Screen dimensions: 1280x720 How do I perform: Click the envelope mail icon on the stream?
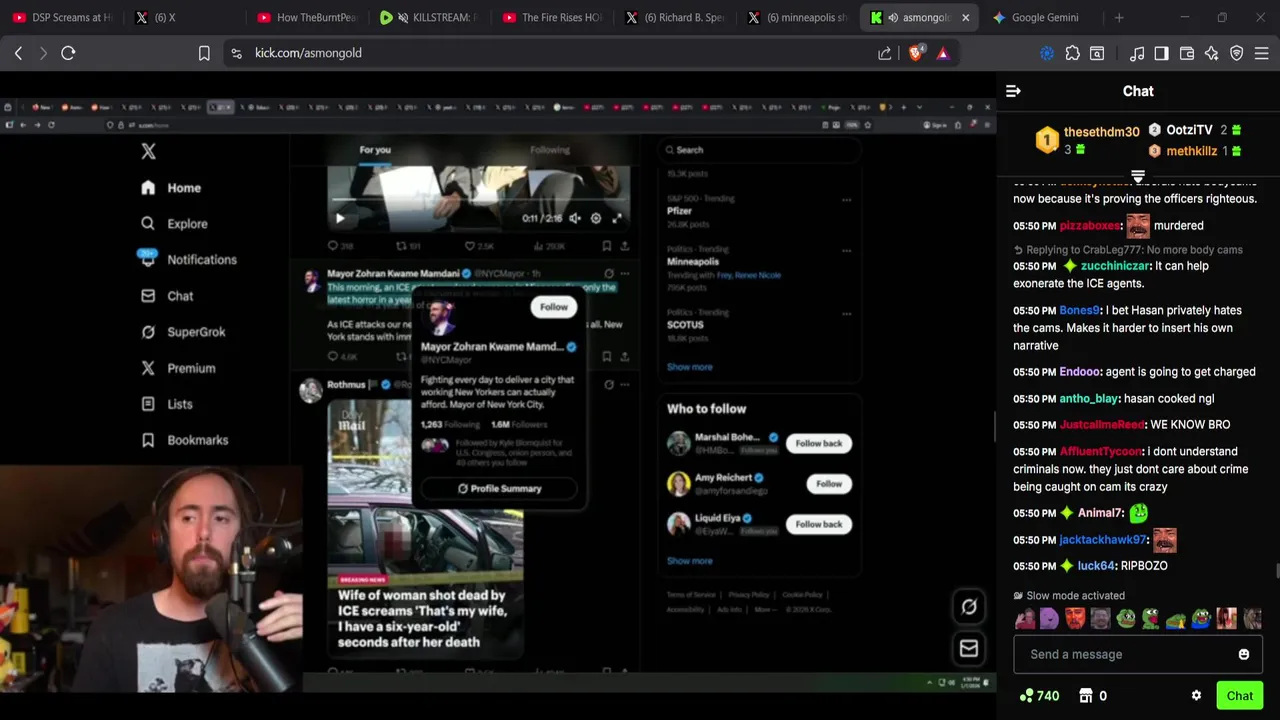[x=969, y=649]
